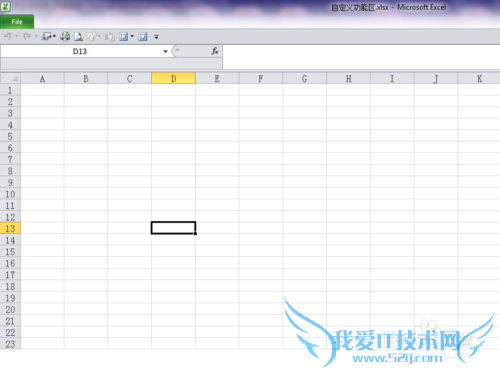Click inside the formula bar input
The image size is (500, 373).
361,57
